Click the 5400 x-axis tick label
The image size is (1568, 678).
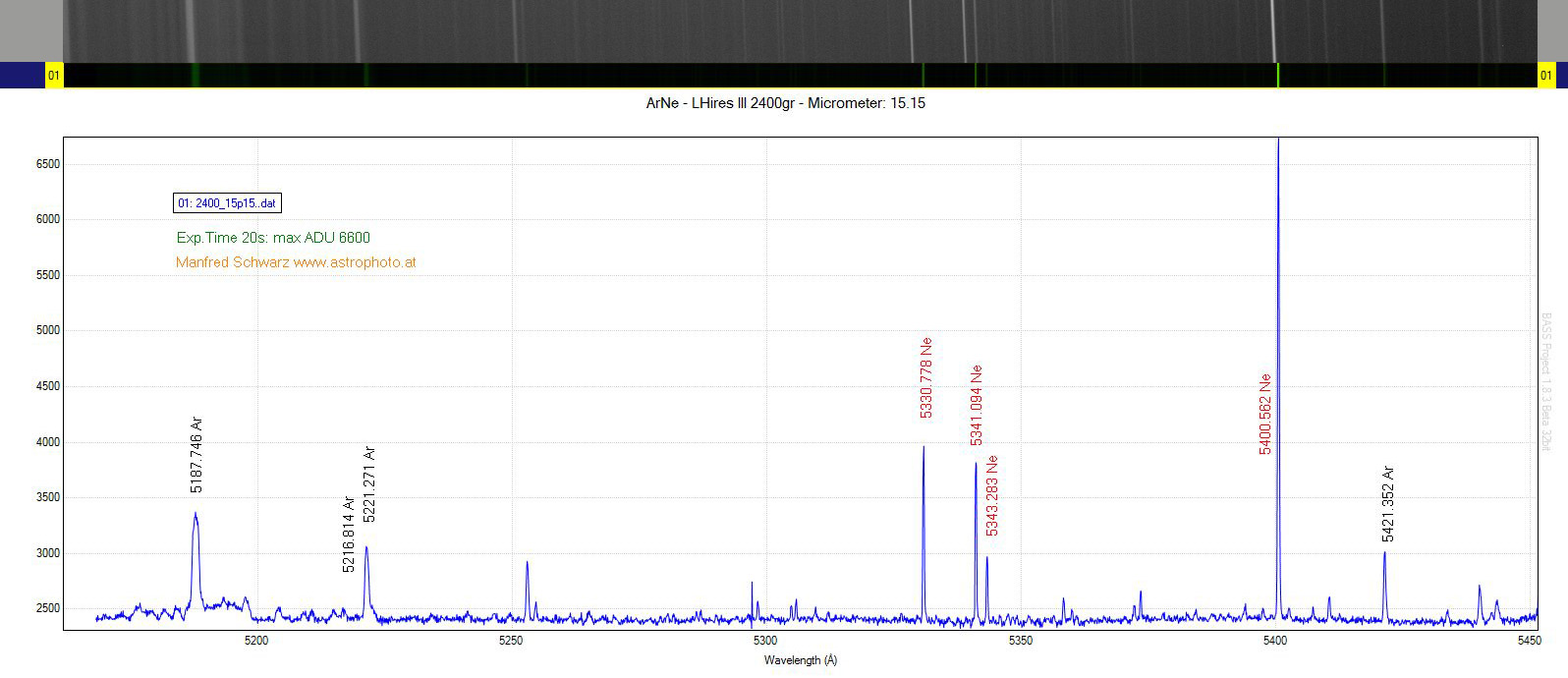tap(1275, 641)
